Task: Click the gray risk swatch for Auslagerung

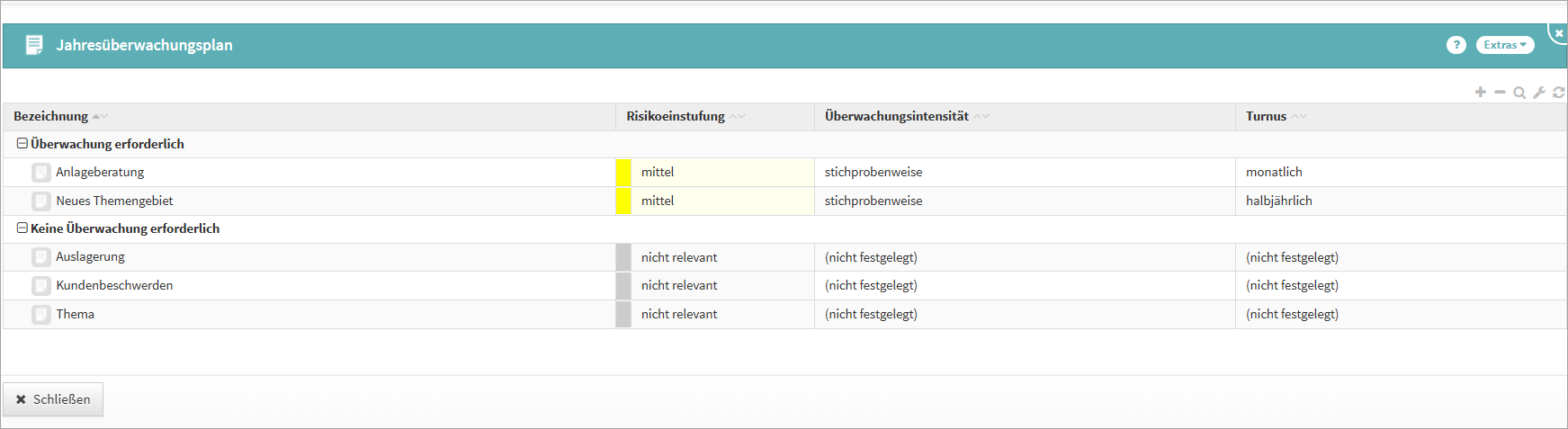Action: point(623,257)
